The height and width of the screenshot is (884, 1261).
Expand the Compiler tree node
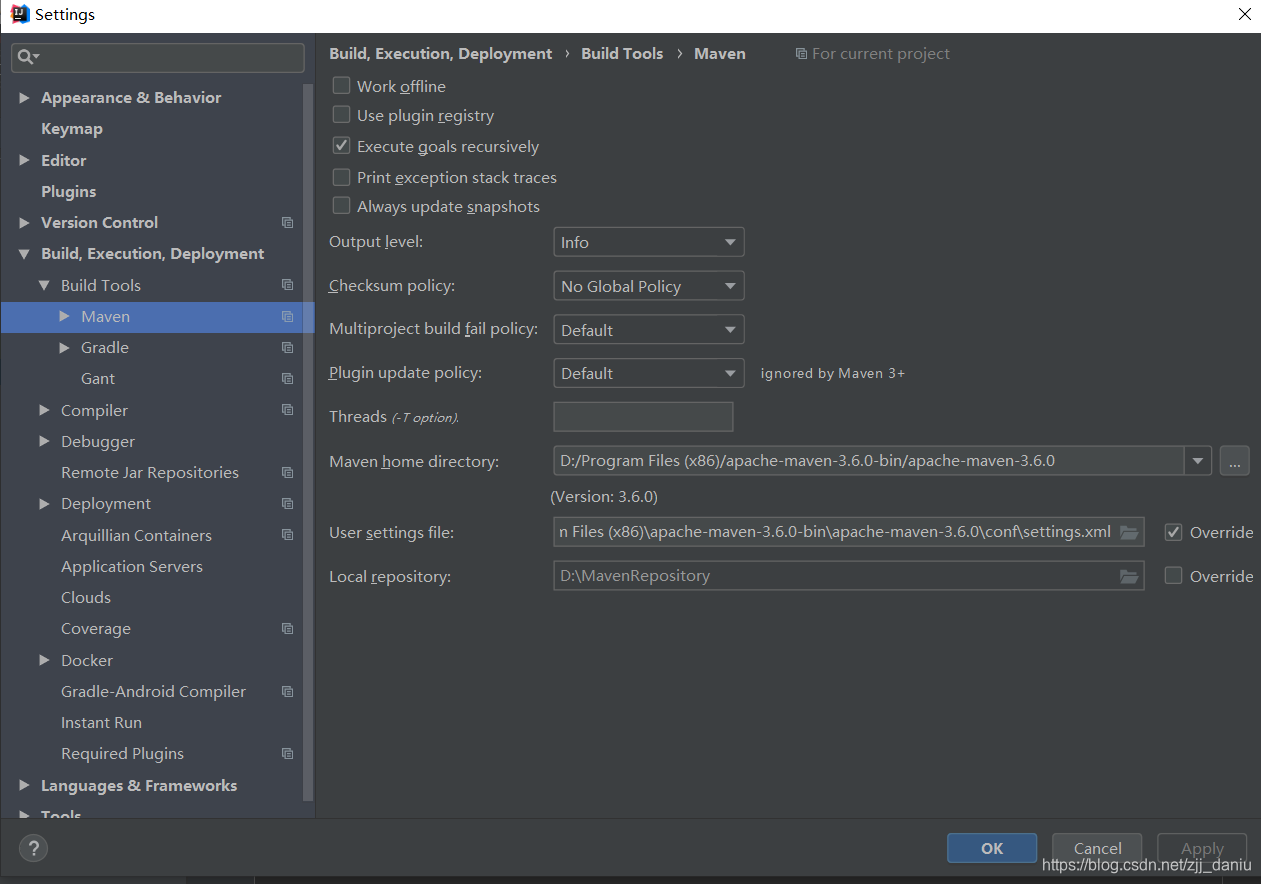pos(44,410)
